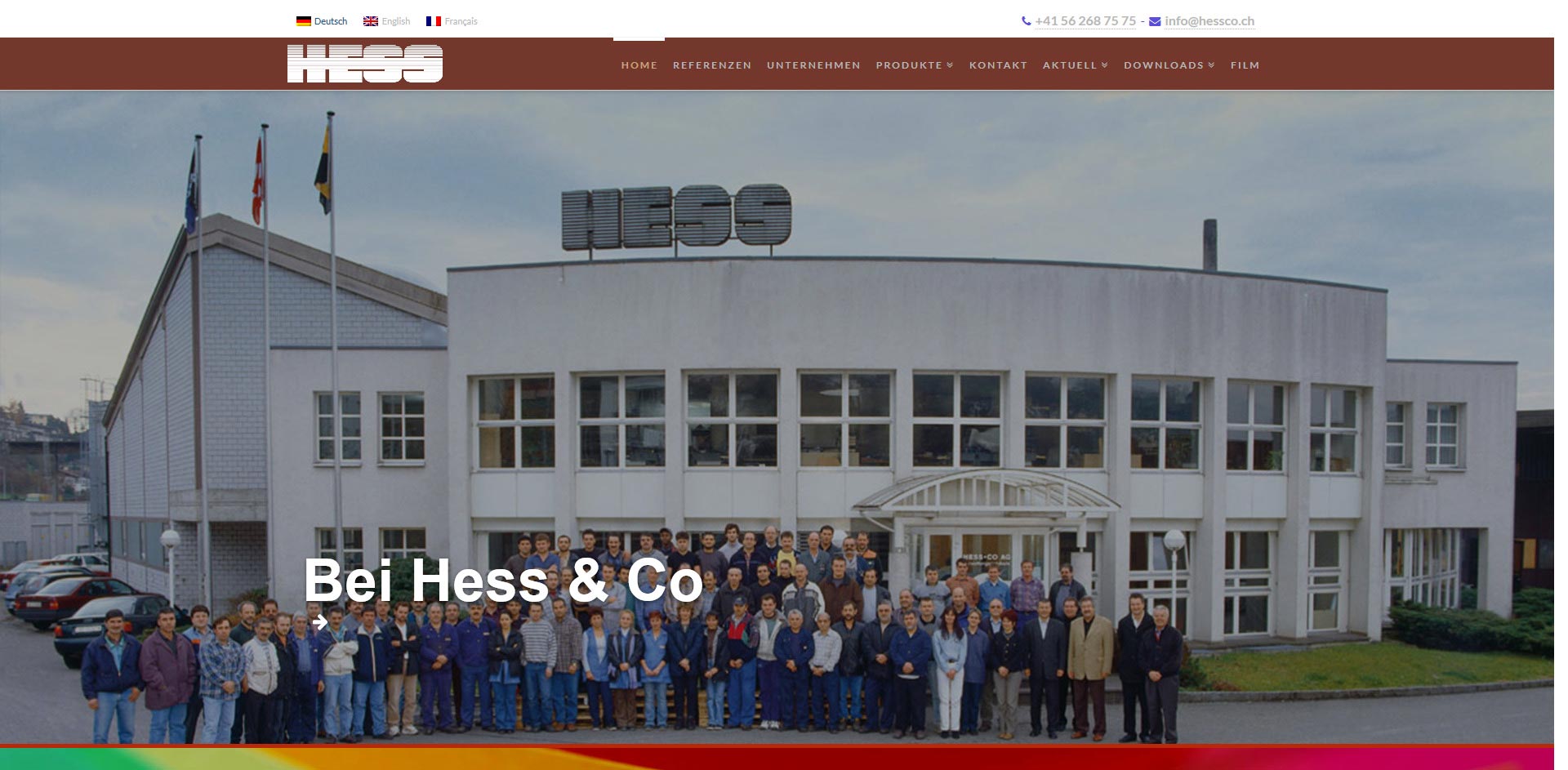Click the white arrow under the headline

coord(320,623)
